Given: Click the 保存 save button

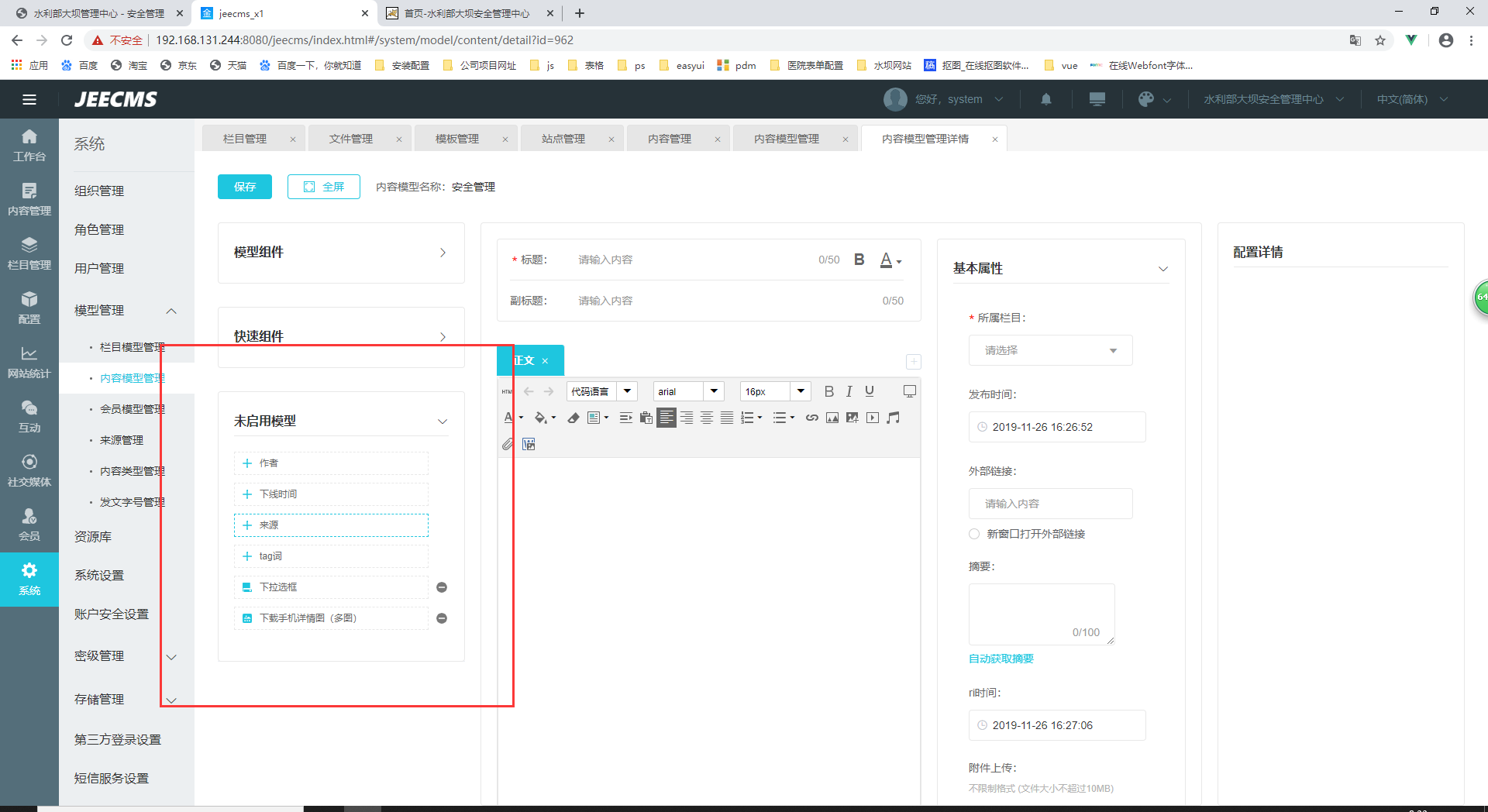Looking at the screenshot, I should [245, 187].
